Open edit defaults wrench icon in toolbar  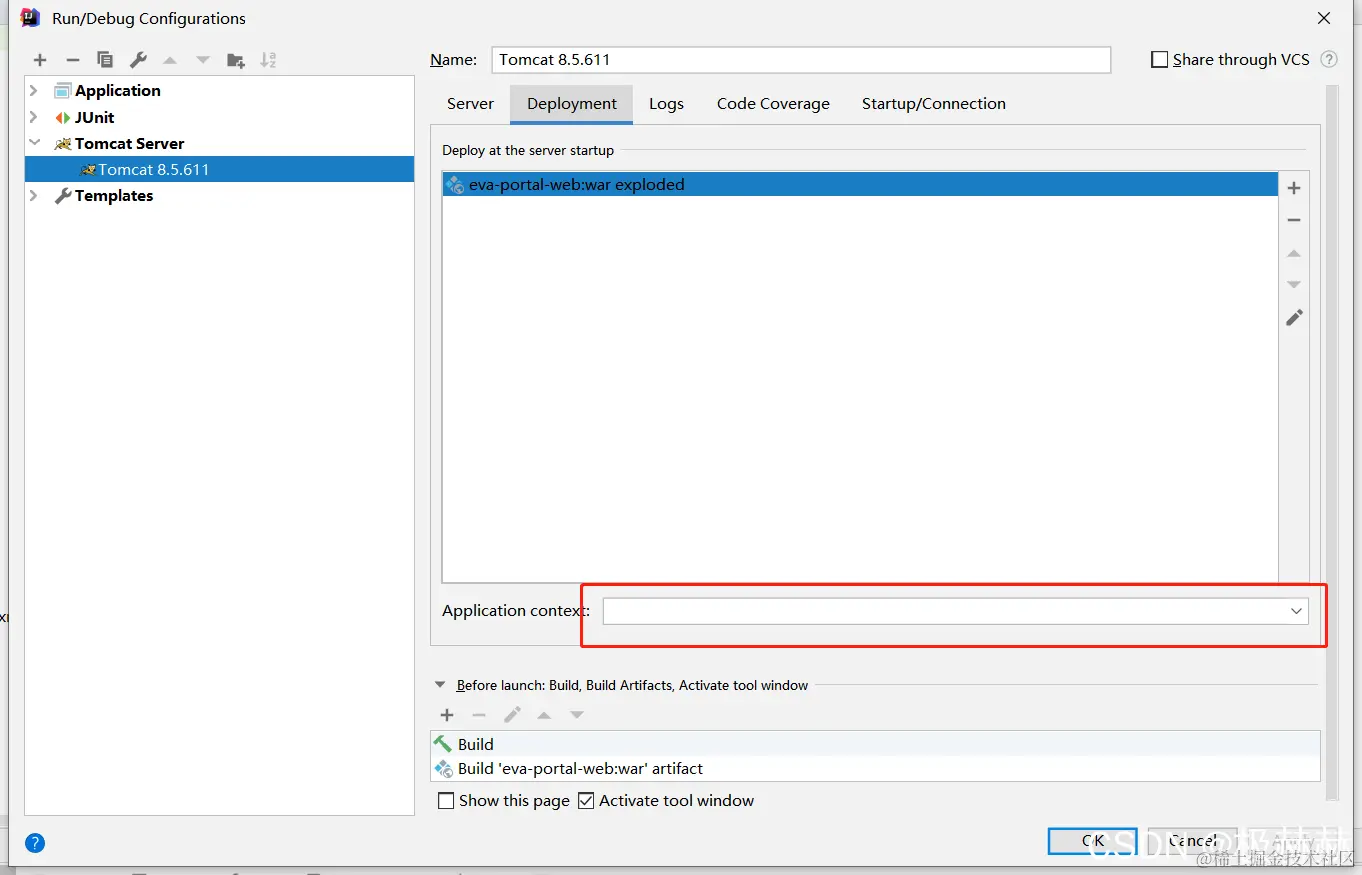click(138, 60)
